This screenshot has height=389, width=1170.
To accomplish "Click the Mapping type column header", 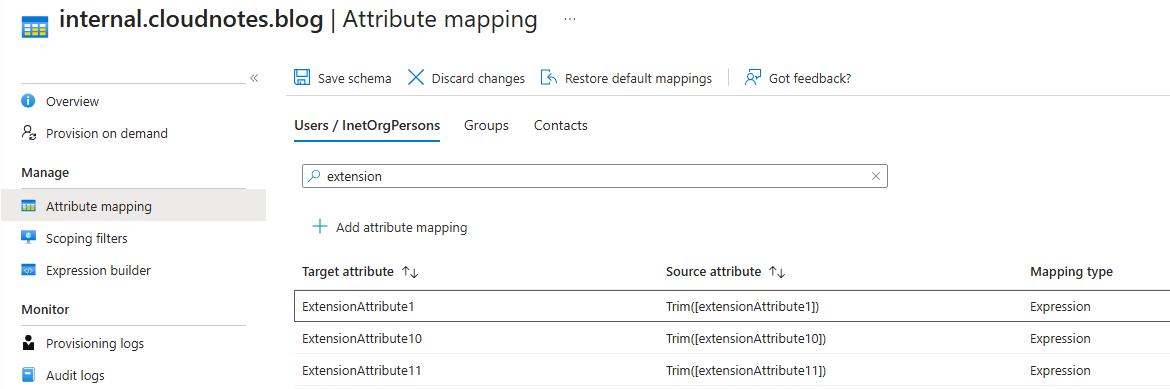I will click(x=1072, y=272).
